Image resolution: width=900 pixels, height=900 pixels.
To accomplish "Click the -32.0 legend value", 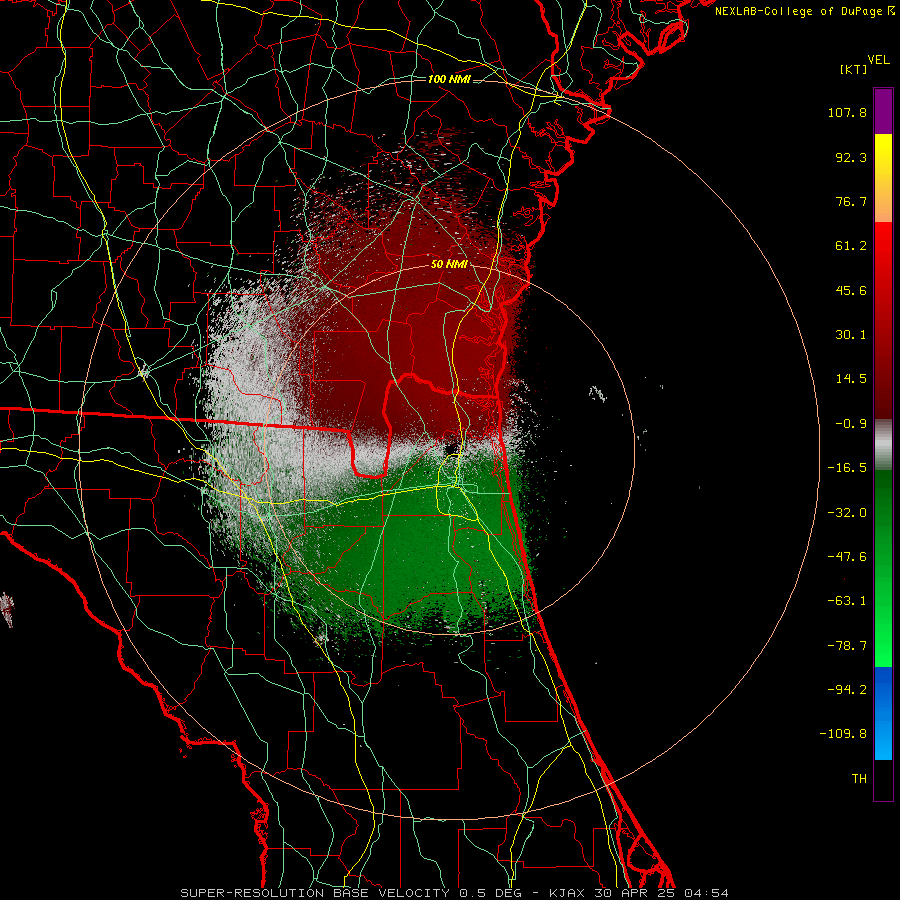I will (x=847, y=513).
